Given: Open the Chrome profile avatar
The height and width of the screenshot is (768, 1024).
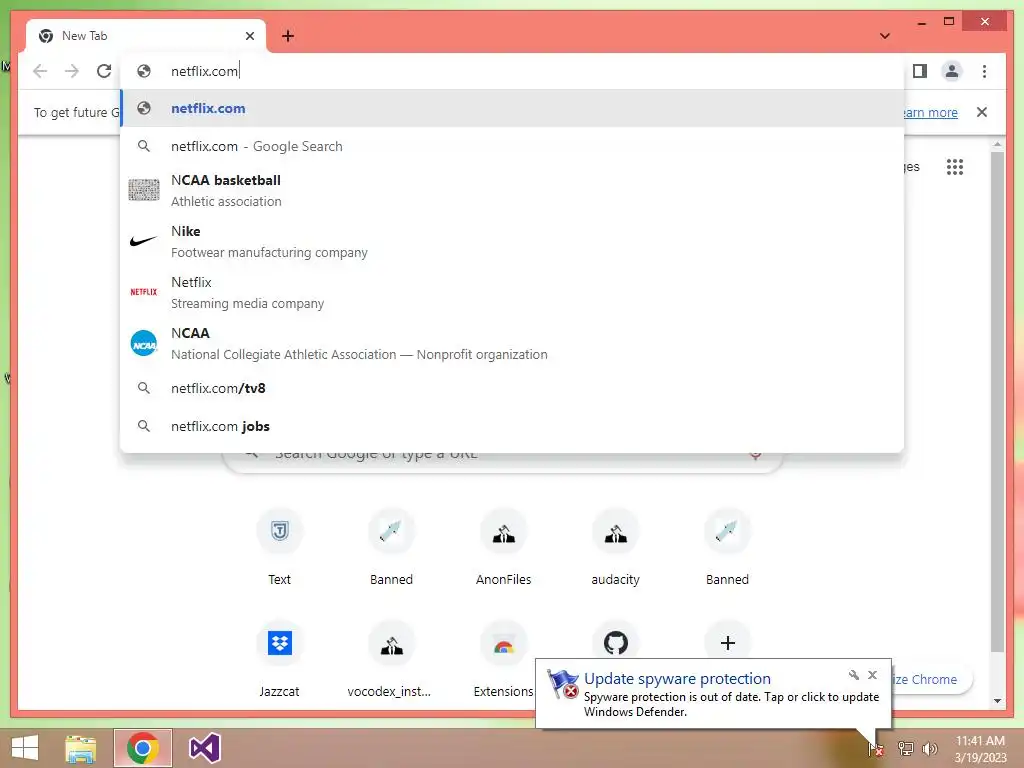Looking at the screenshot, I should pos(952,71).
